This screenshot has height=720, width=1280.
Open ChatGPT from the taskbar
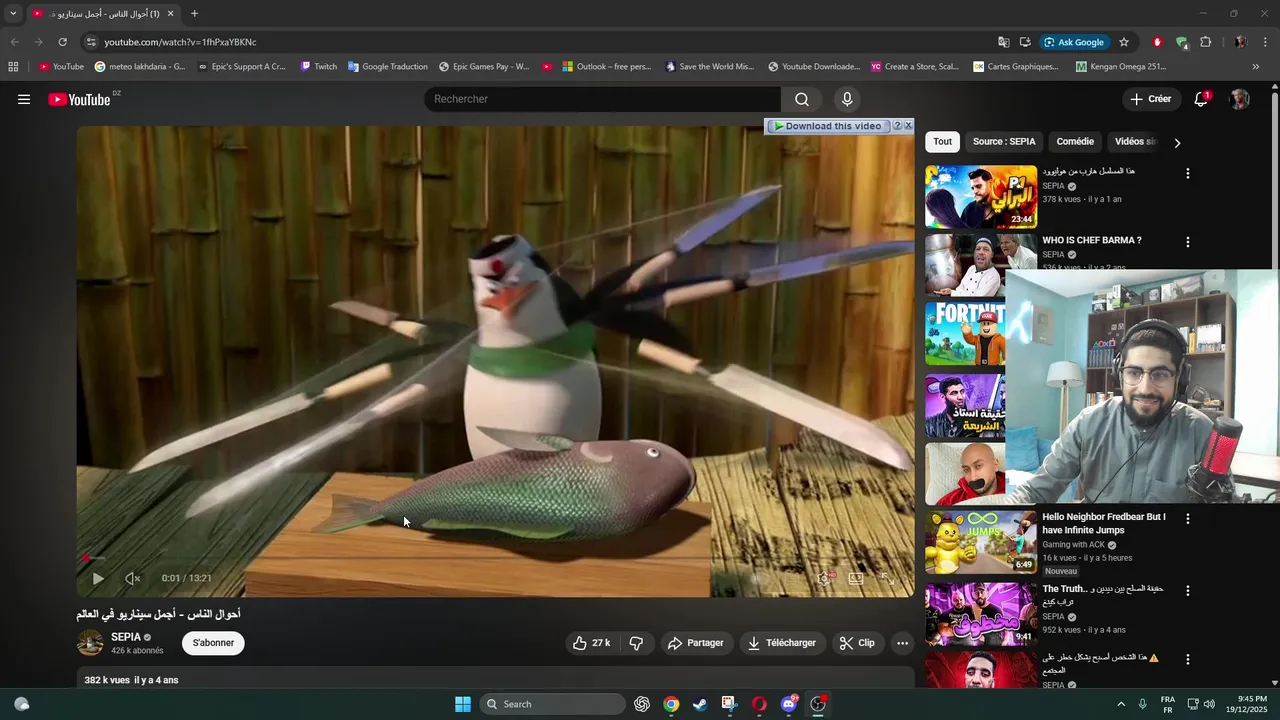(642, 704)
